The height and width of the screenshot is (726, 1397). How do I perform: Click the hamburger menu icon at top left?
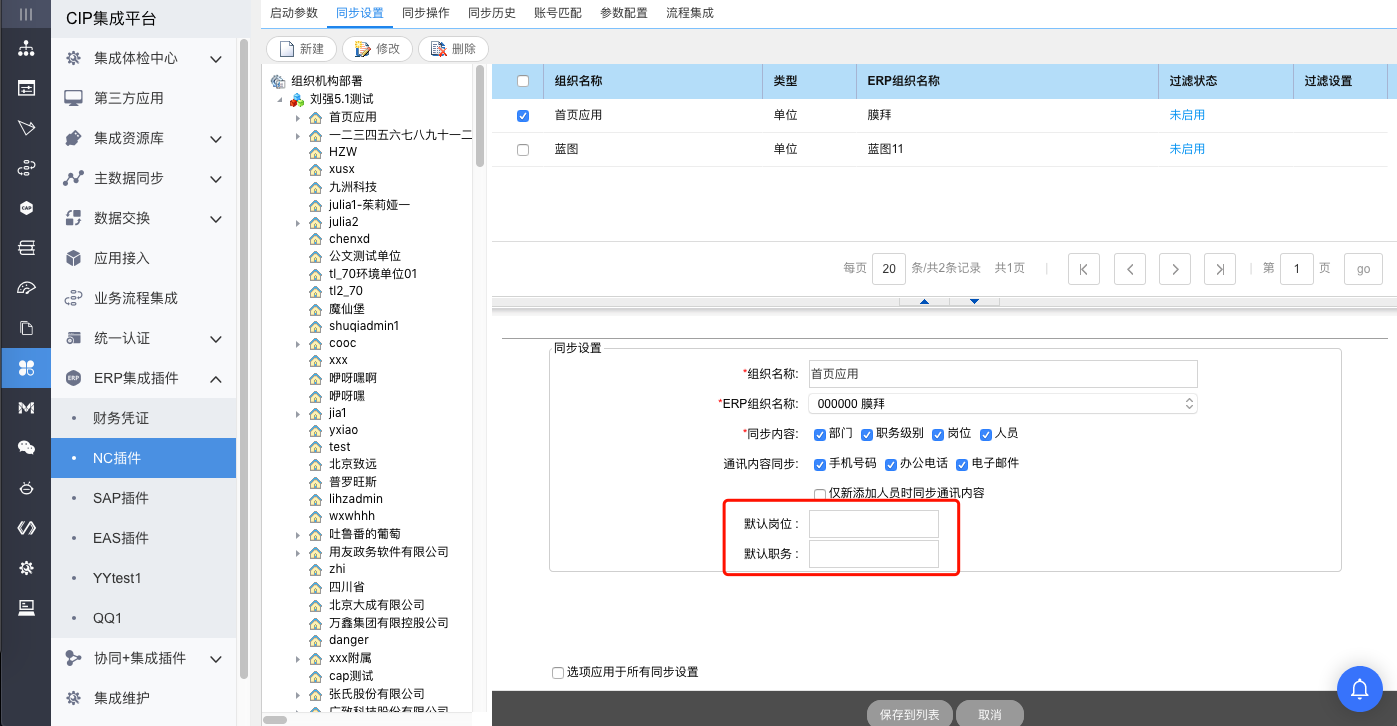coord(26,14)
